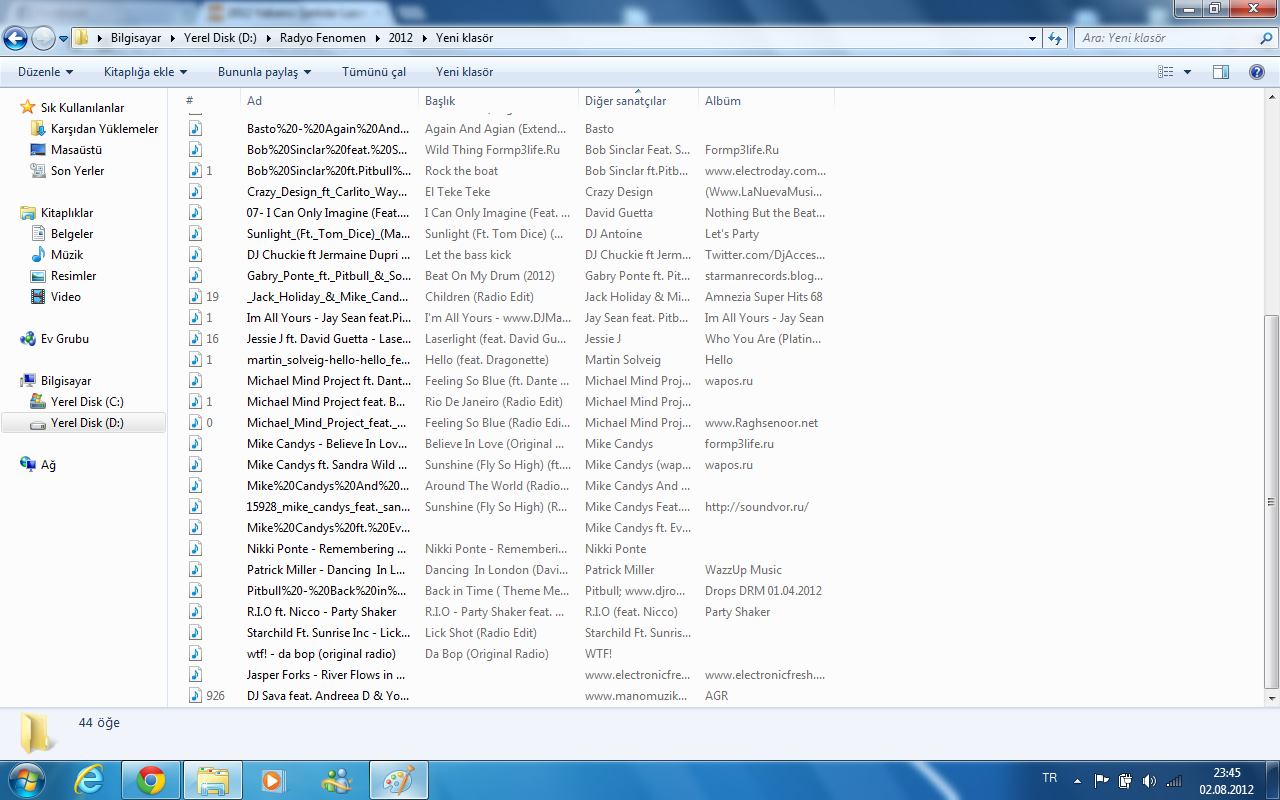1280x800 pixels.
Task: Click the search field 'Ara: Yeni klasör'
Action: [1164, 38]
